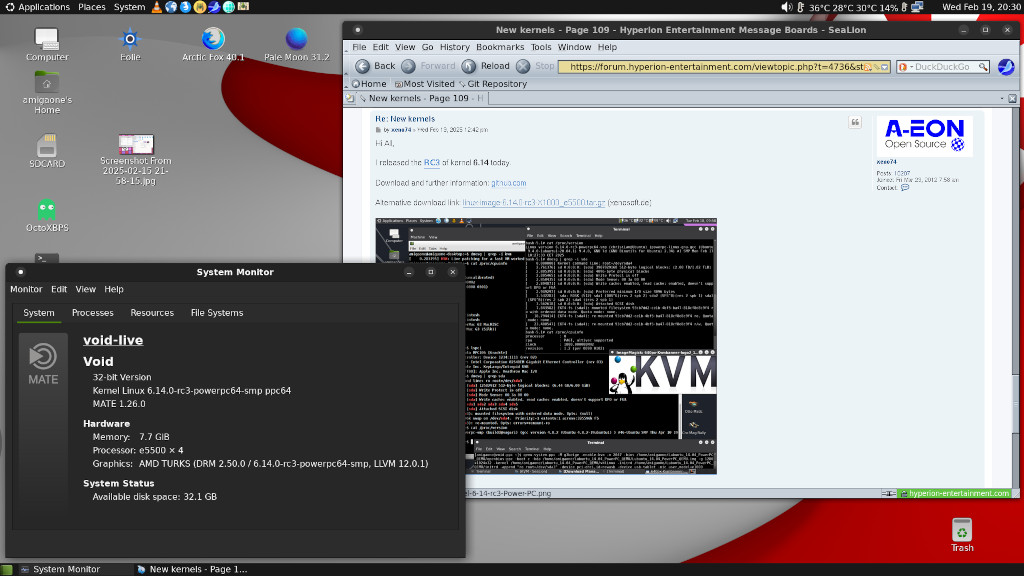Click the contact icon under the poster profile

coord(904,188)
